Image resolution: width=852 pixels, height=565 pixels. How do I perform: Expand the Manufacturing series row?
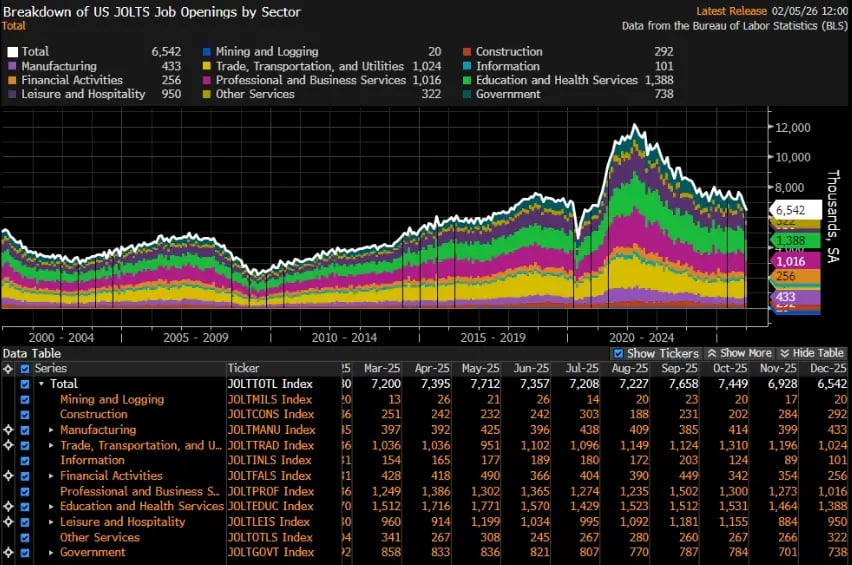tap(52, 430)
